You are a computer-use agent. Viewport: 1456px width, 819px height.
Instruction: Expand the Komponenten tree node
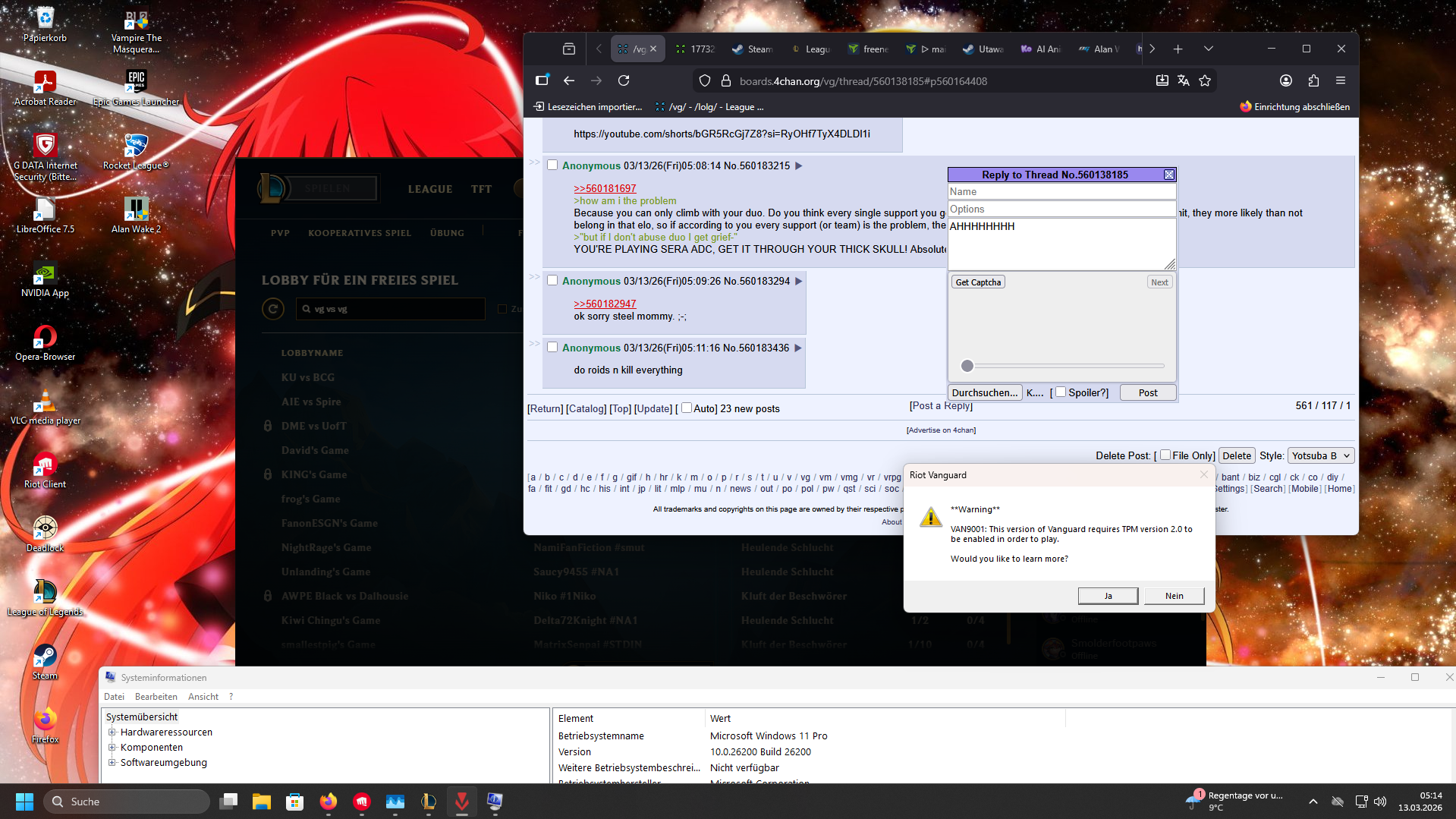coord(112,748)
